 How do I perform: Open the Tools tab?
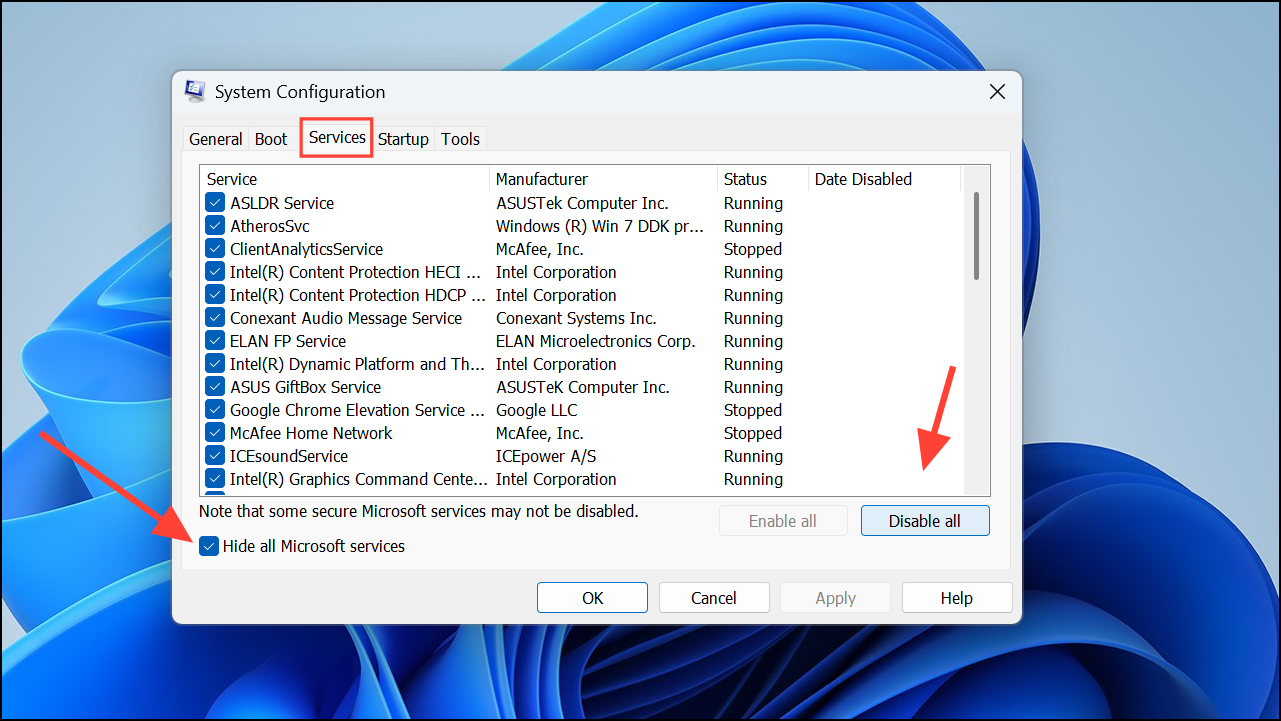[460, 139]
